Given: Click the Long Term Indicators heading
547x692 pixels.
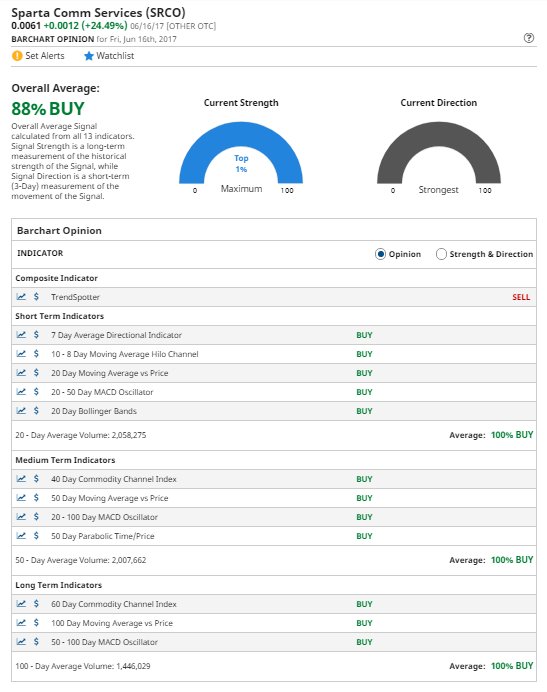Looking at the screenshot, I should coord(58,585).
